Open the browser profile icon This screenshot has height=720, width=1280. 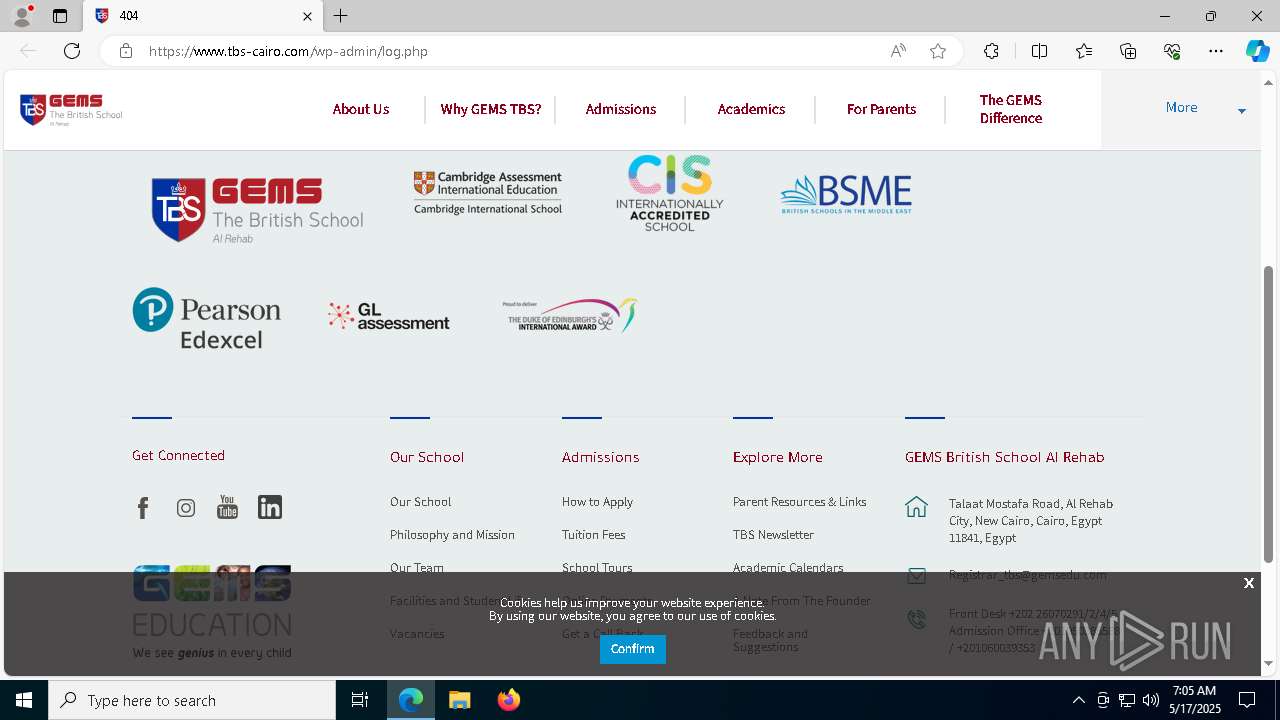[22, 16]
